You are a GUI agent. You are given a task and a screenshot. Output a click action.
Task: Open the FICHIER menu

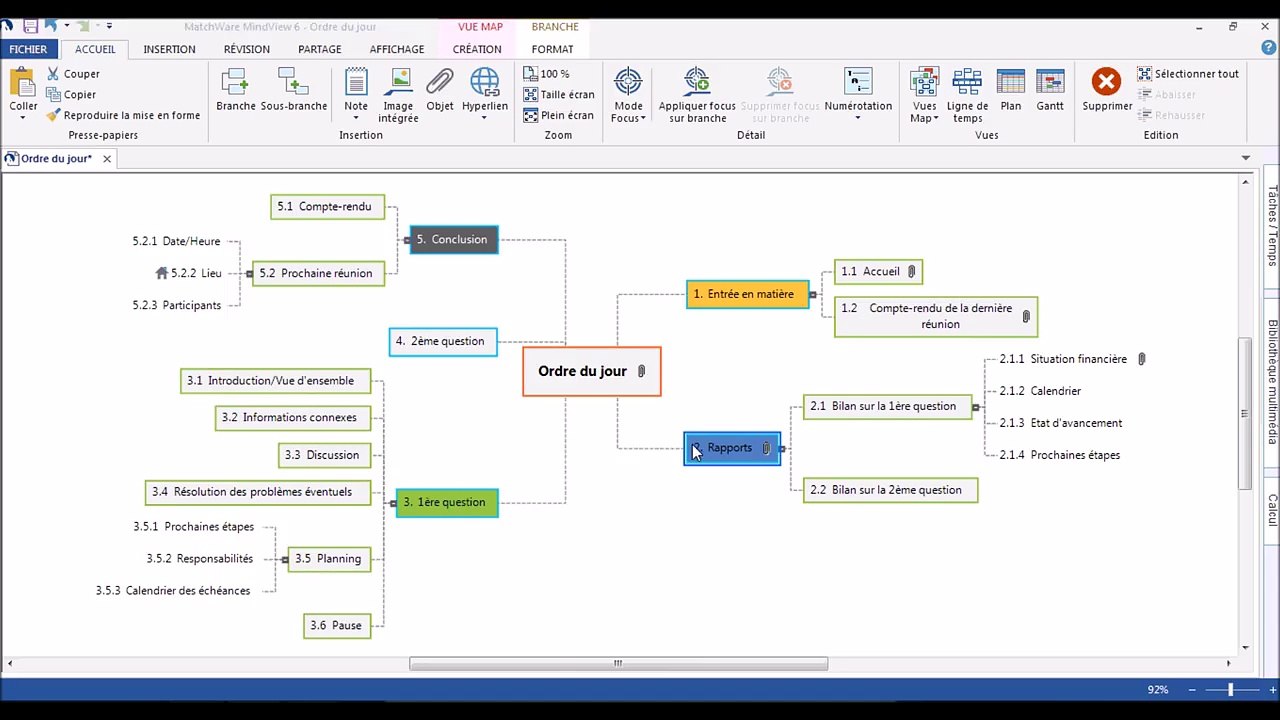29,49
